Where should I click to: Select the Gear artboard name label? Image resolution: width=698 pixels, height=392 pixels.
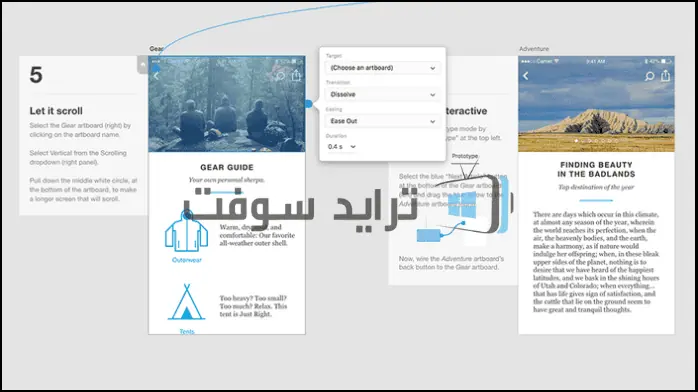coord(156,48)
